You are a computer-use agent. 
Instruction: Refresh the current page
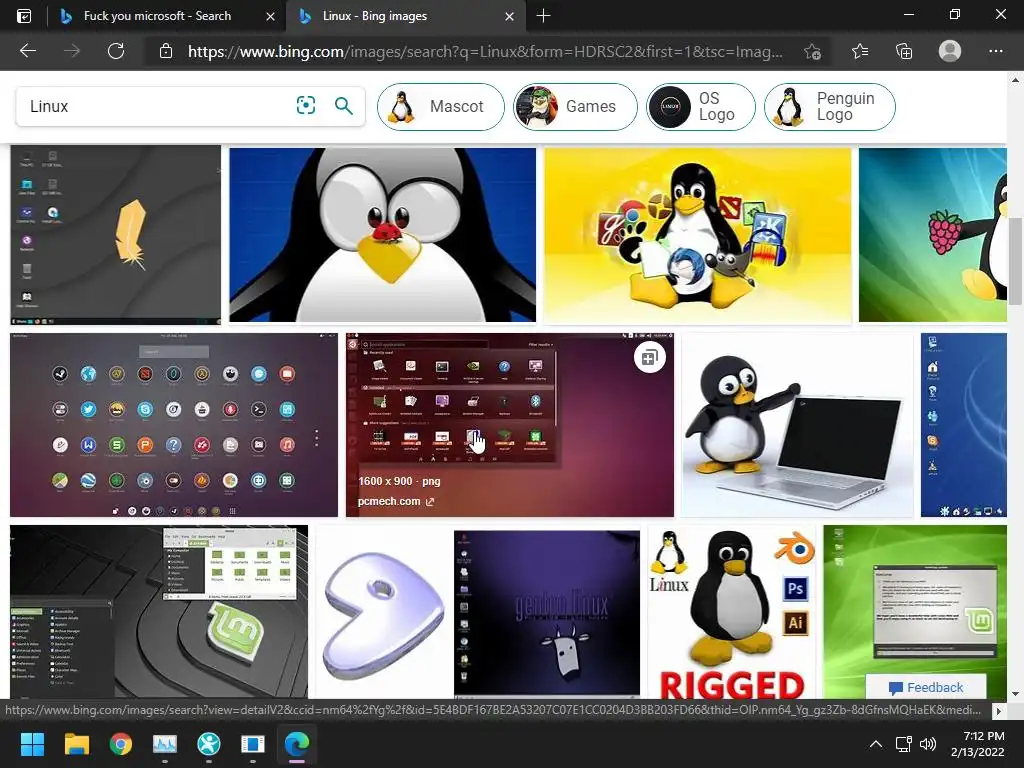pos(116,51)
